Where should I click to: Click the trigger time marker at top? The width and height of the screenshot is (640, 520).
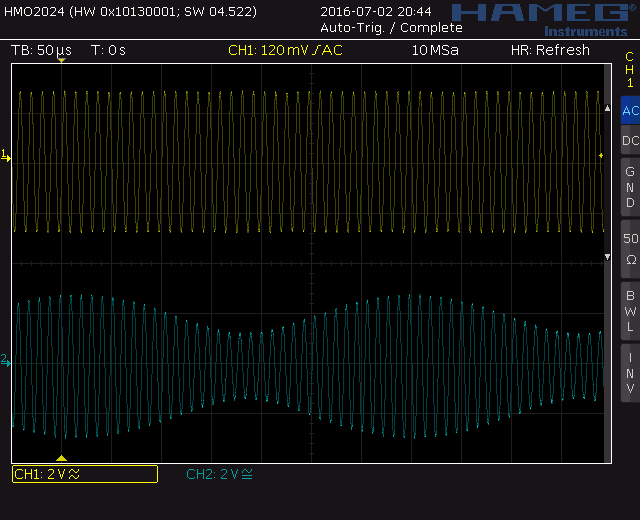[x=61, y=60]
